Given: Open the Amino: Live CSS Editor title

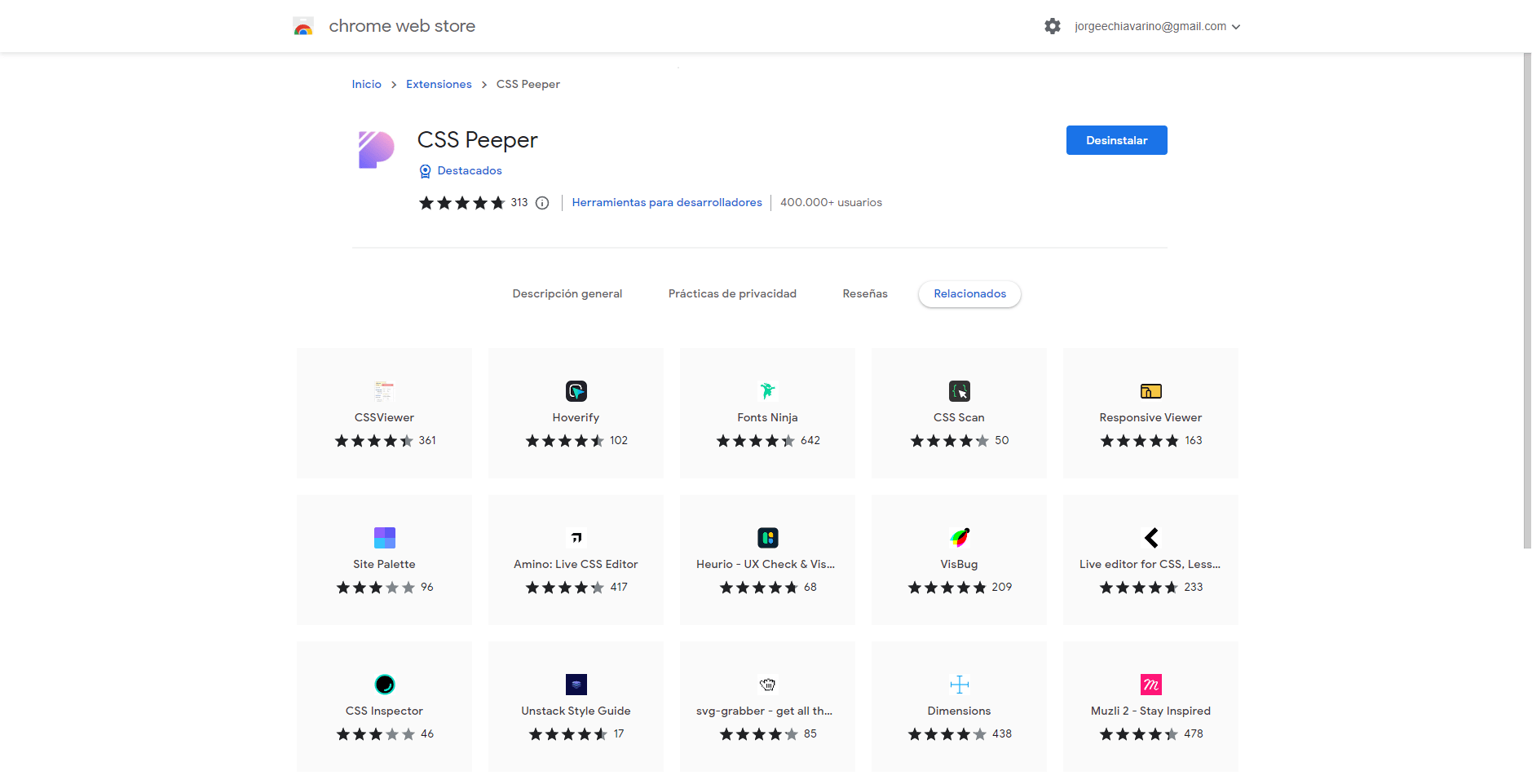Looking at the screenshot, I should [576, 565].
